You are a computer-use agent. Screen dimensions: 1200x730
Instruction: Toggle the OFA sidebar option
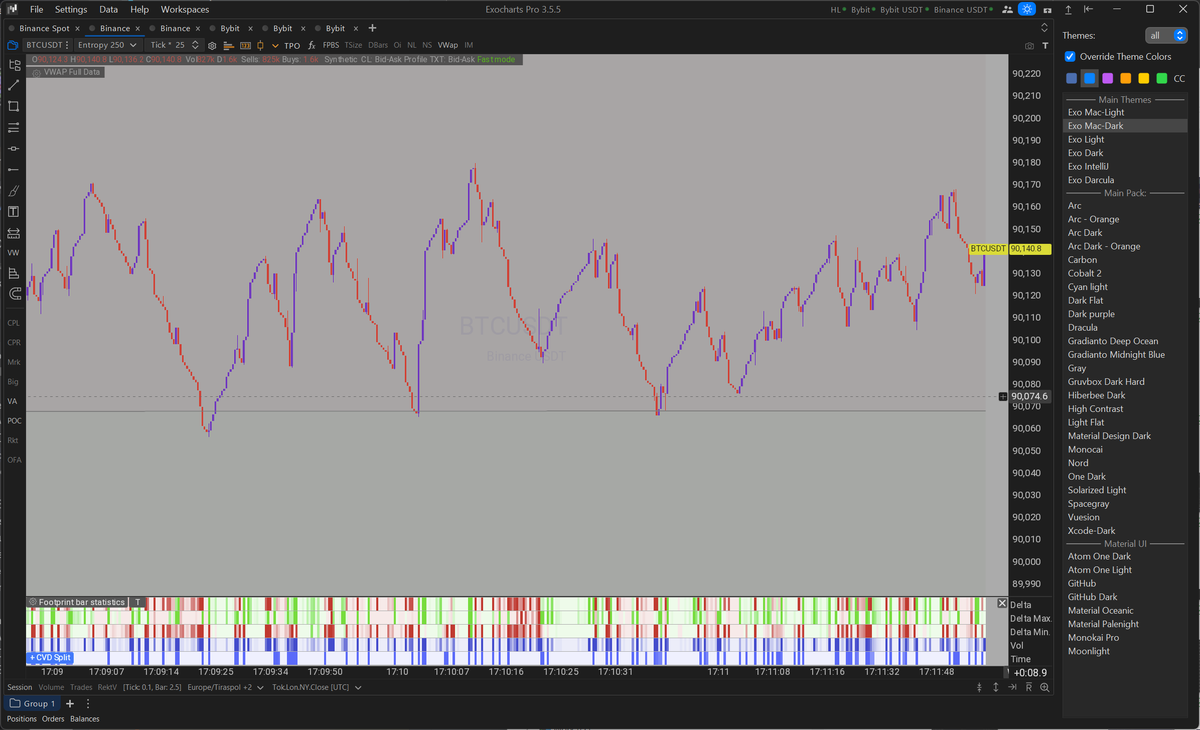[x=14, y=459]
